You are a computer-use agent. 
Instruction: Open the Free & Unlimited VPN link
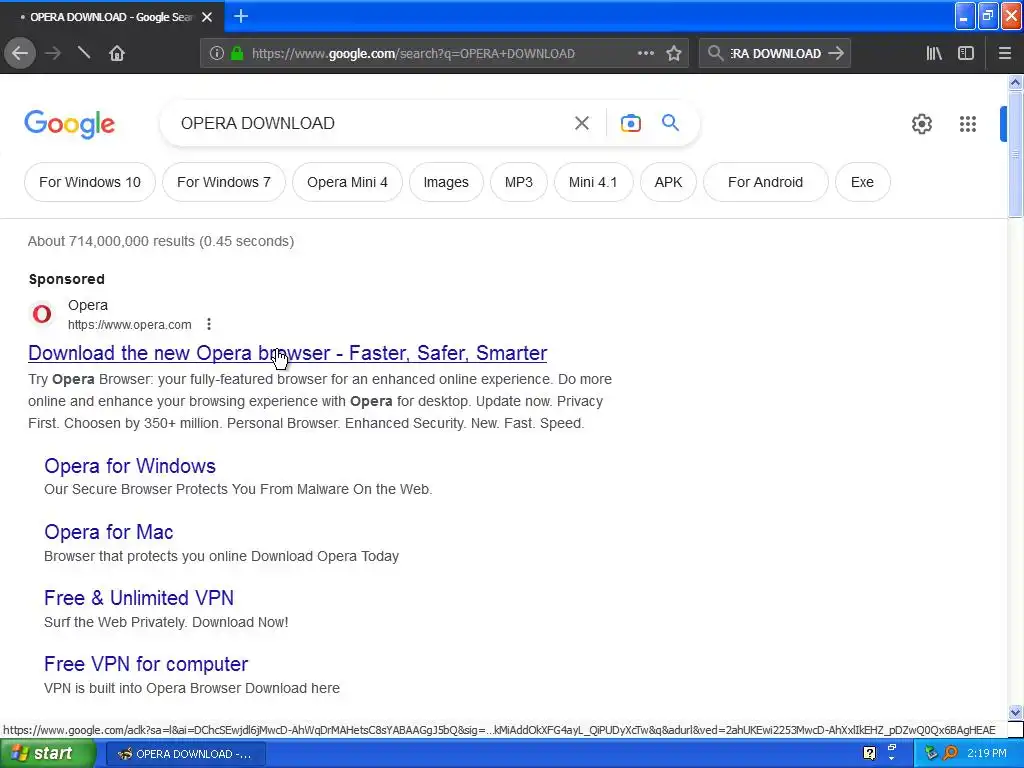tap(138, 598)
